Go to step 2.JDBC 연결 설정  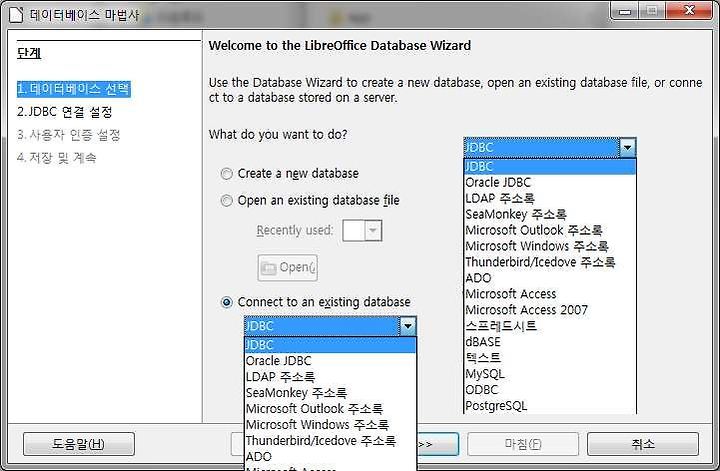tap(65, 112)
